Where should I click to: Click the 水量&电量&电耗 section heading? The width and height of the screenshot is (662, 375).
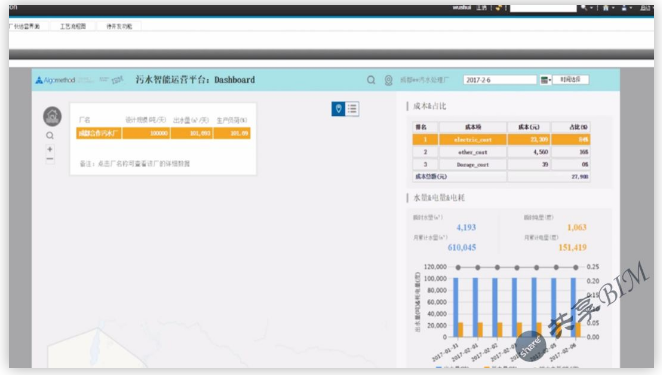439,198
